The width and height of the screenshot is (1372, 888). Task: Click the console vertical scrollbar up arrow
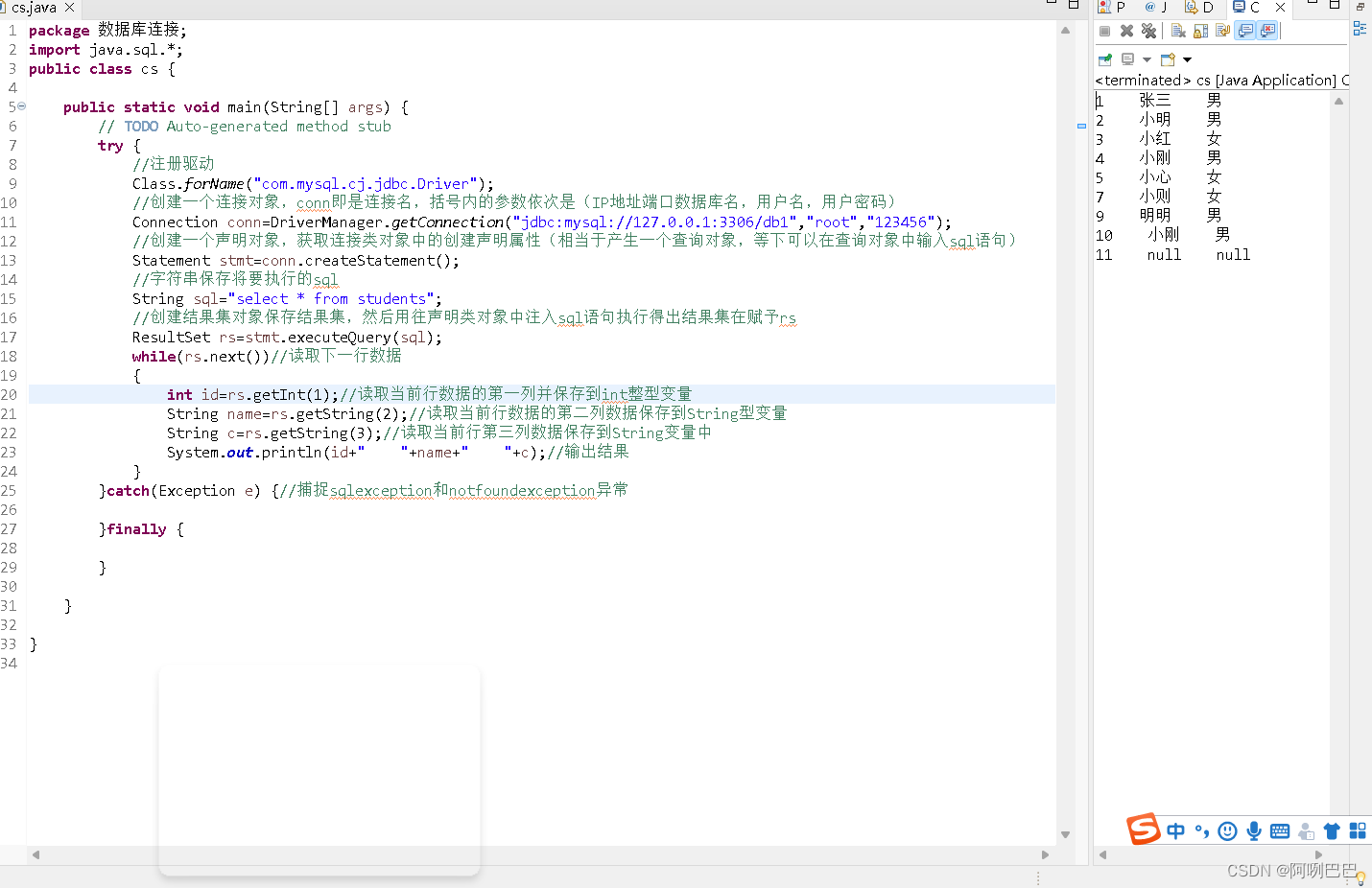[1338, 101]
